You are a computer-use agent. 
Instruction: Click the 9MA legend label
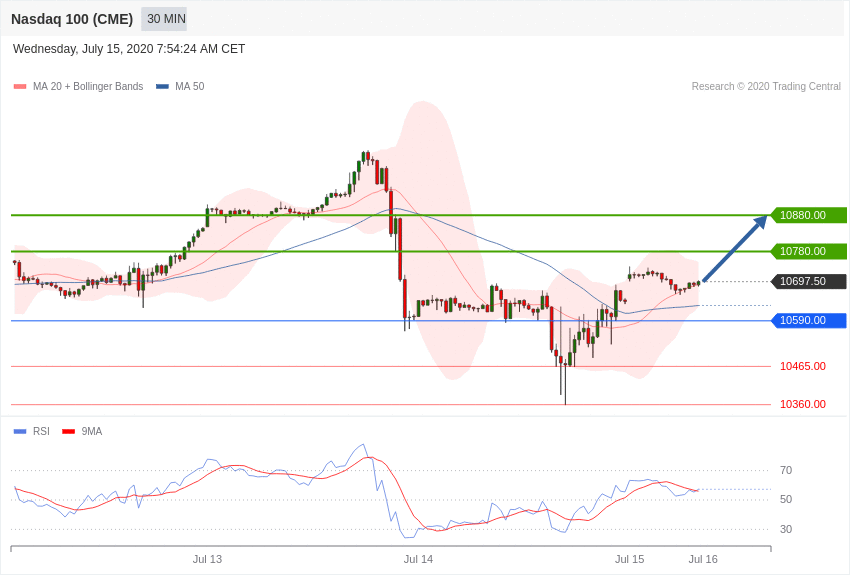pyautogui.click(x=92, y=431)
